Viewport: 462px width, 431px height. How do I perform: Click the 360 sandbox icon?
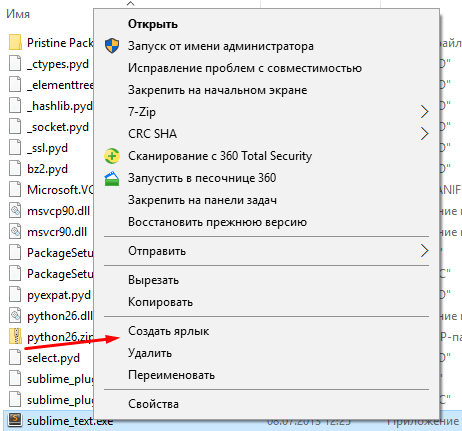coord(112,178)
